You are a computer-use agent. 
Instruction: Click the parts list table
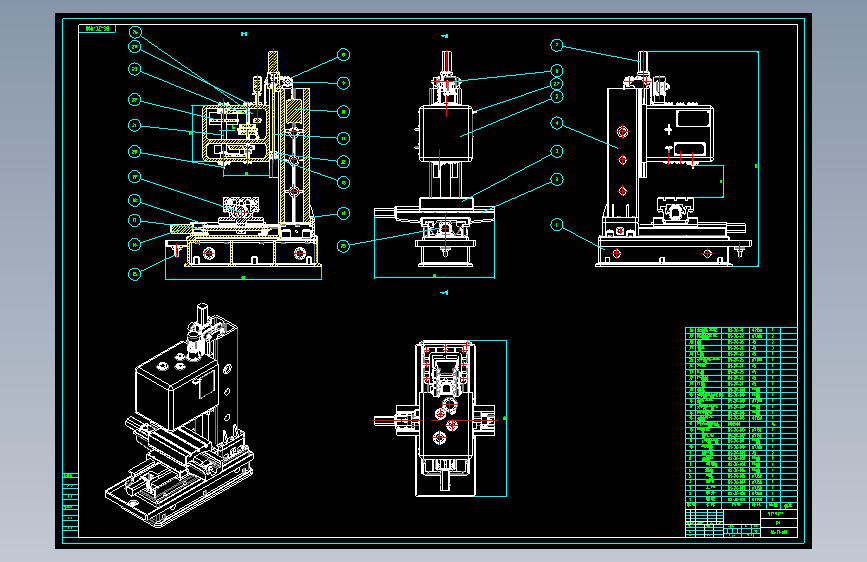pos(741,418)
